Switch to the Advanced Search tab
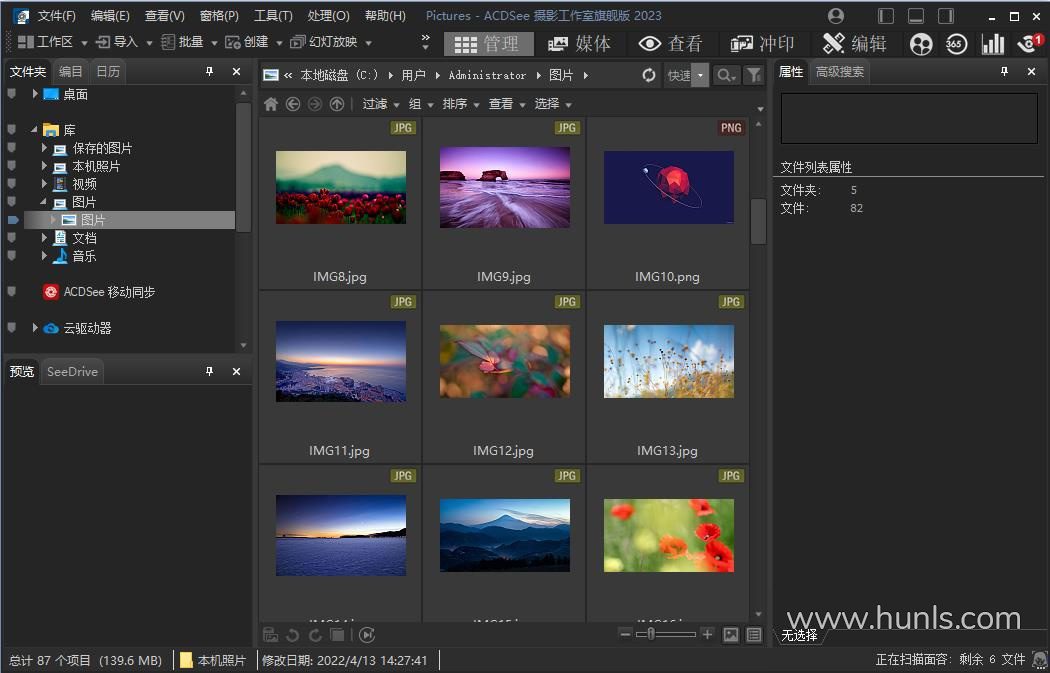Screen dimensions: 1050x673 click(x=840, y=72)
